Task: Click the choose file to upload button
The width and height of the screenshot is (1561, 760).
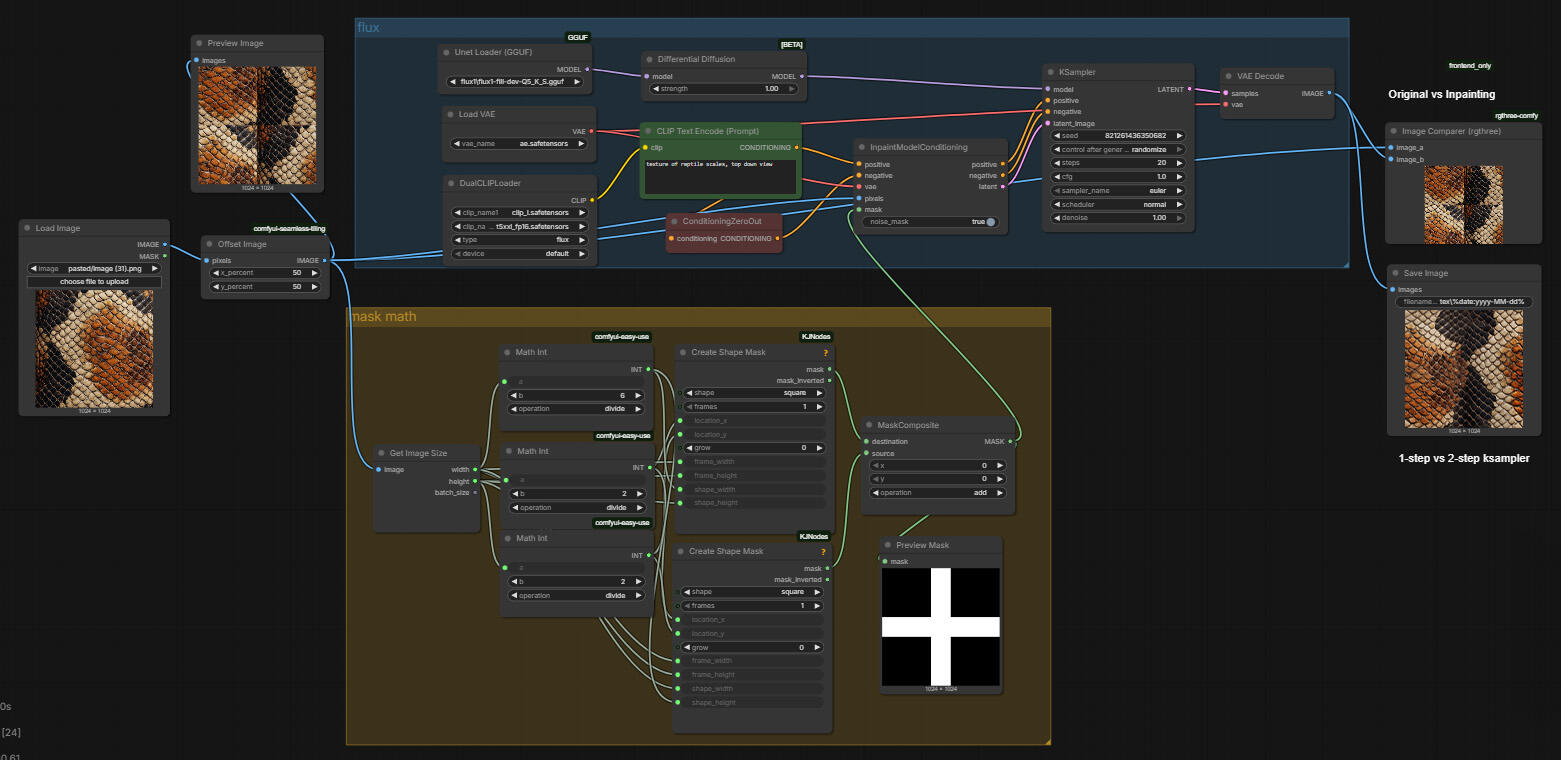Action: [x=94, y=282]
